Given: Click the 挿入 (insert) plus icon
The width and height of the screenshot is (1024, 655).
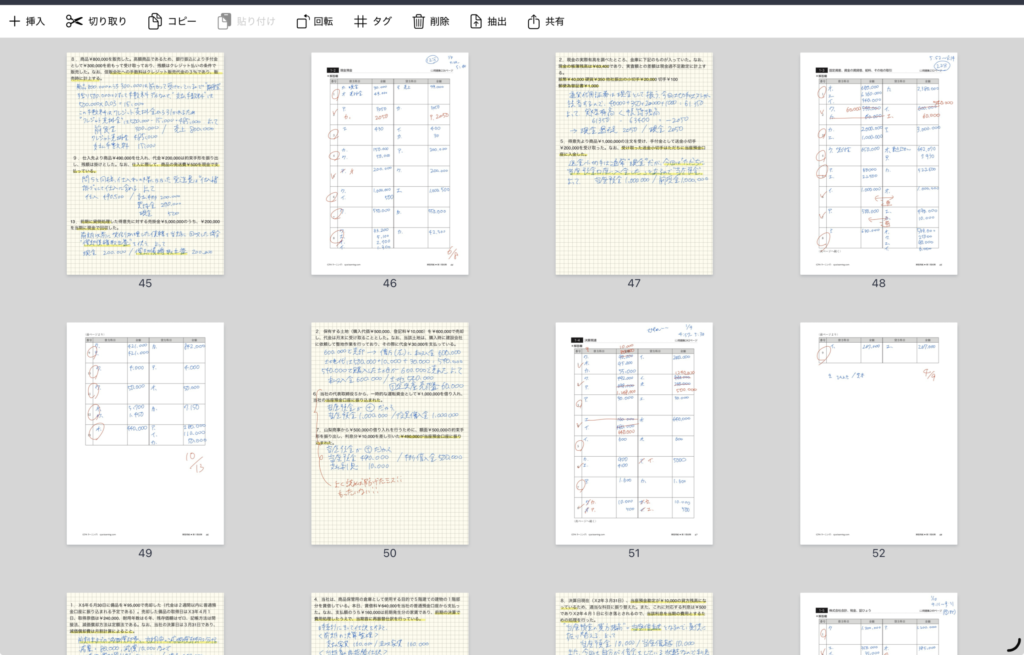Looking at the screenshot, I should pyautogui.click(x=14, y=22).
